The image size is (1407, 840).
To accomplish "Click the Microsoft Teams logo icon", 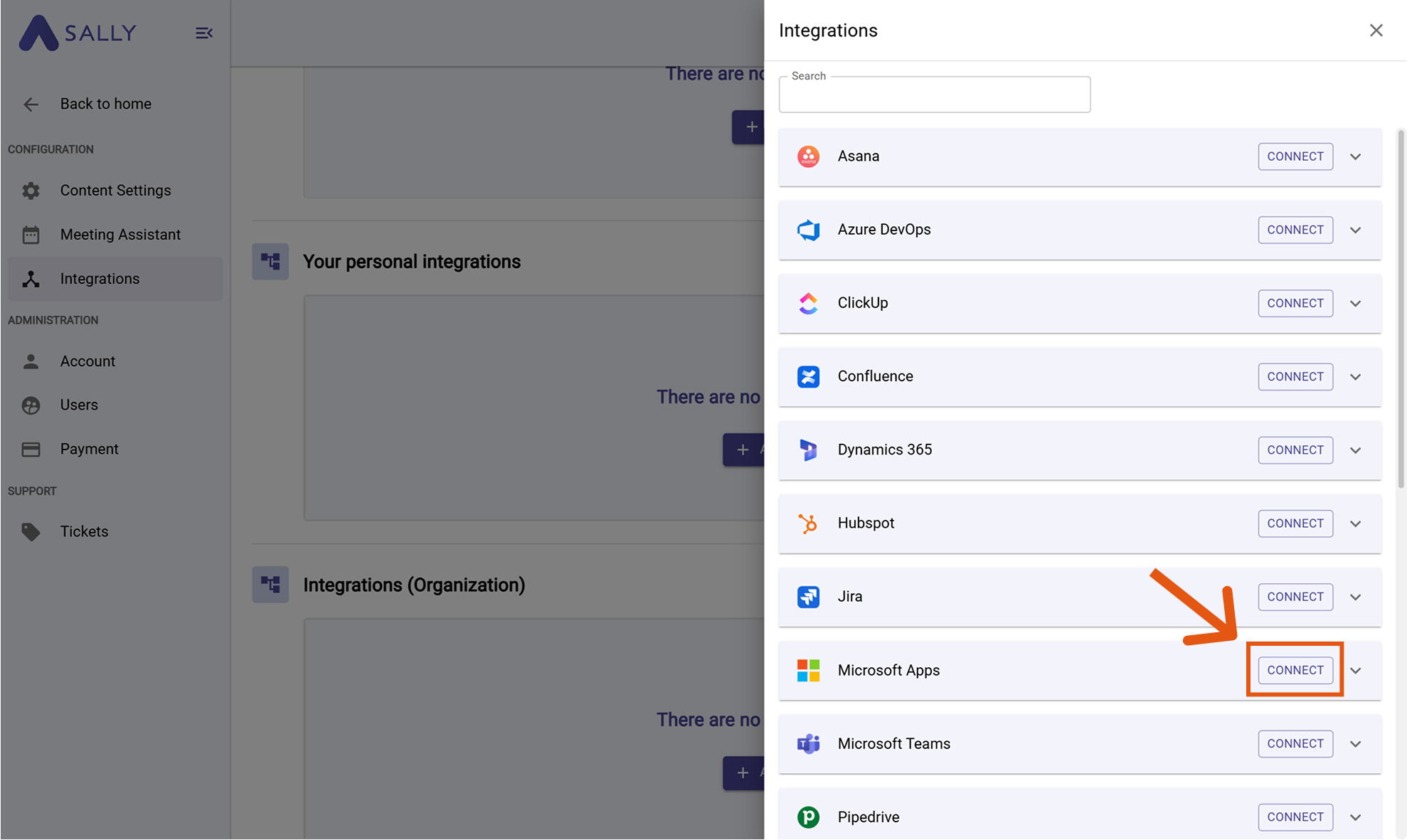I will (x=808, y=744).
